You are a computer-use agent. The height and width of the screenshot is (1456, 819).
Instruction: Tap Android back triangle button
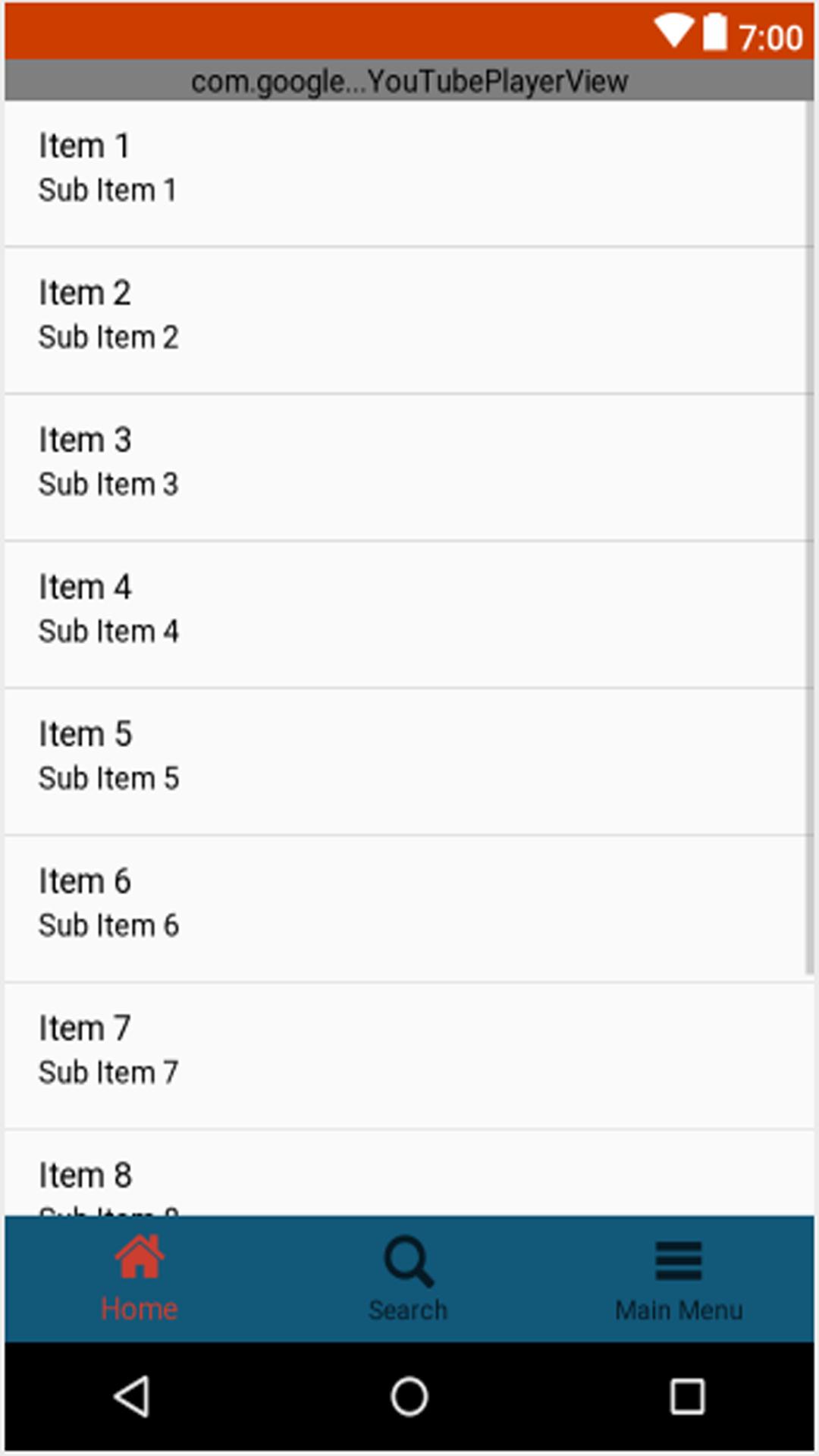[x=132, y=1396]
